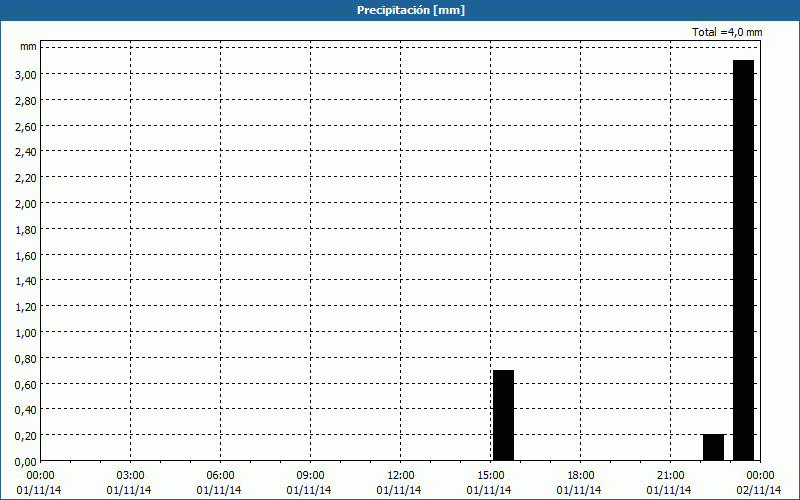800x500 pixels.
Task: Click the 1,20 y-axis value
Action: click(x=27, y=307)
